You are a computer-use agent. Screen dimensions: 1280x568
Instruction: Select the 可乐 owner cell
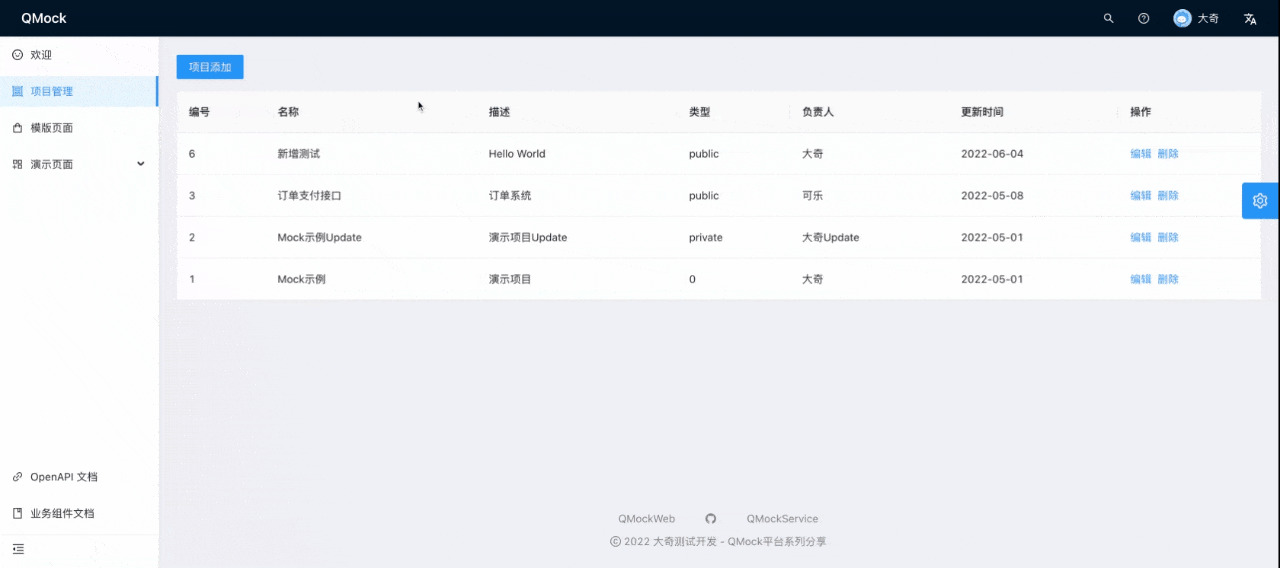pyautogui.click(x=812, y=196)
